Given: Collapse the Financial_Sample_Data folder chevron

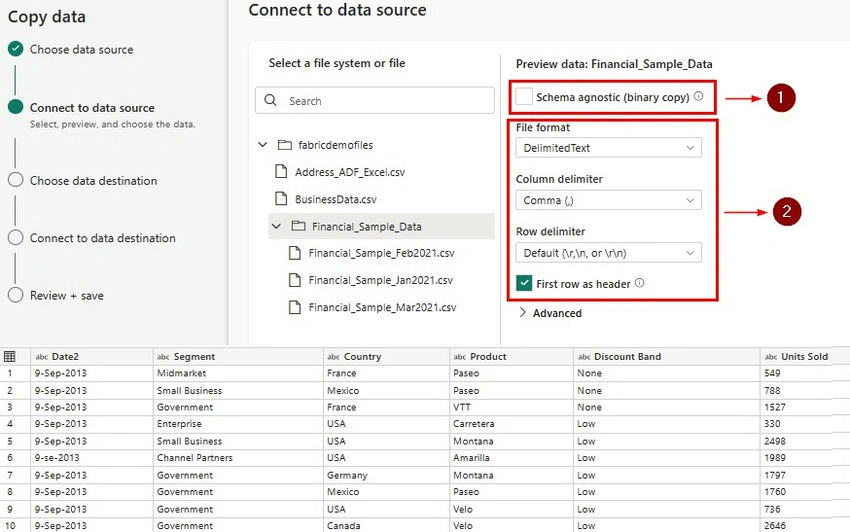Looking at the screenshot, I should (276, 226).
